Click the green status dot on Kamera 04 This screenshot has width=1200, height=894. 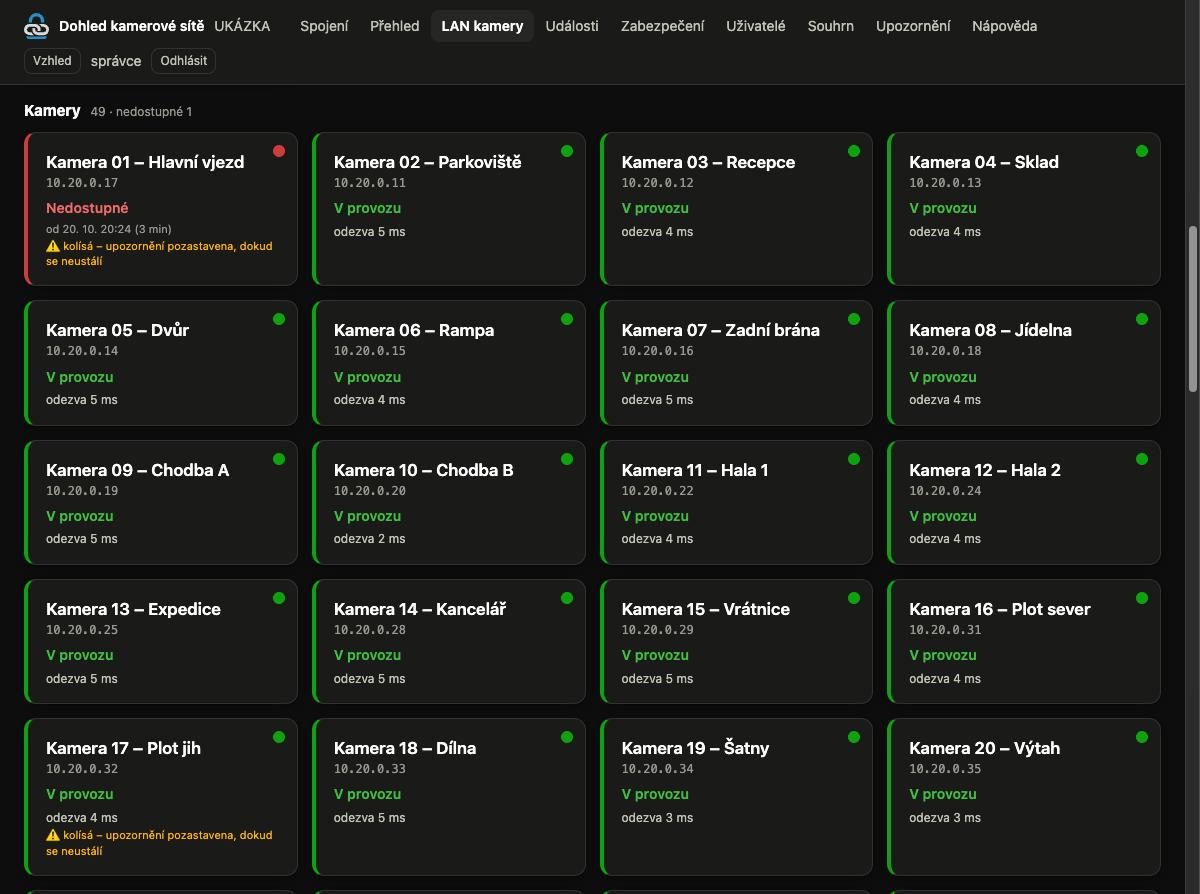coord(1142,151)
